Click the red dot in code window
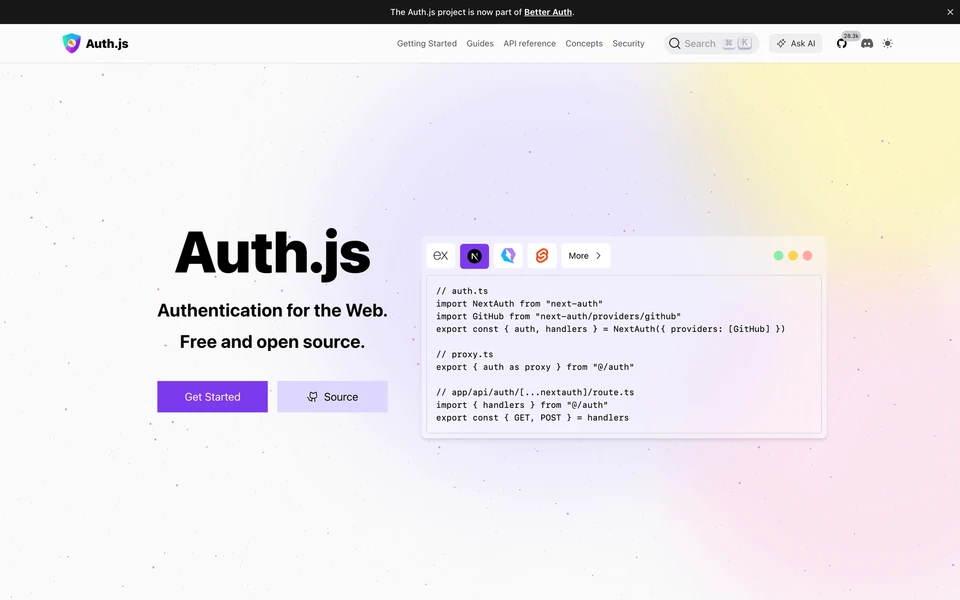The height and width of the screenshot is (600, 960). tap(808, 256)
